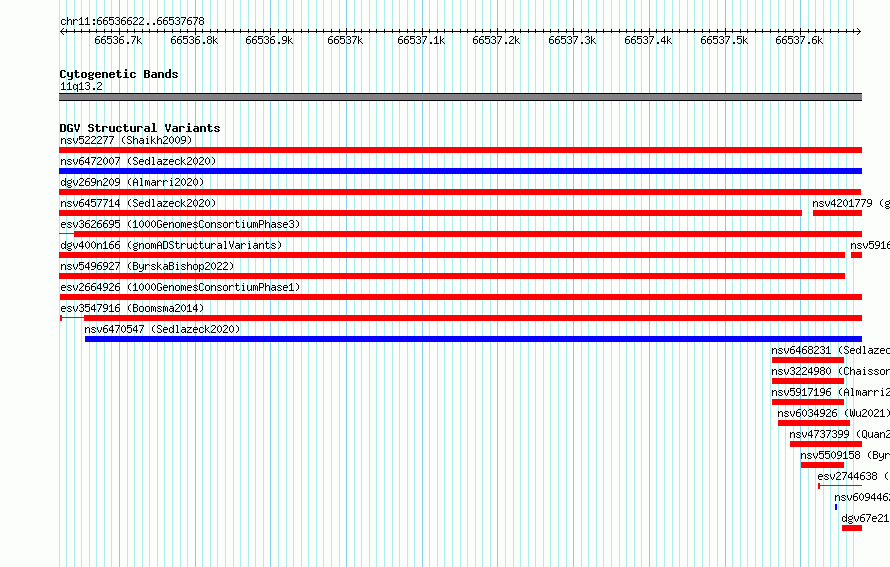Click the red bar beneath nsv4737399
Viewport: 890px width, 567px height.
pos(826,444)
